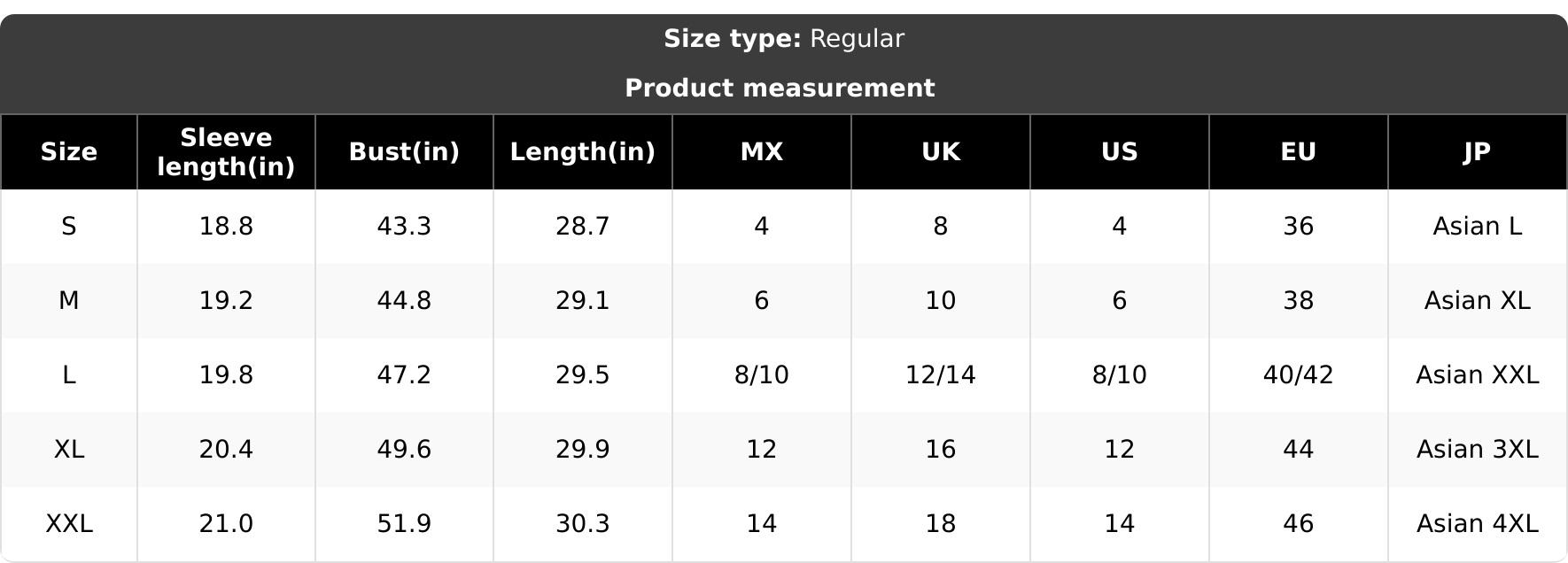
Task: Click the Size type: Regular label
Action: point(784,39)
